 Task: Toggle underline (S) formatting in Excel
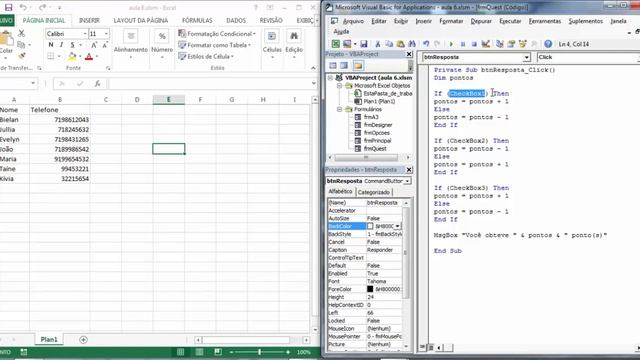coord(72,45)
